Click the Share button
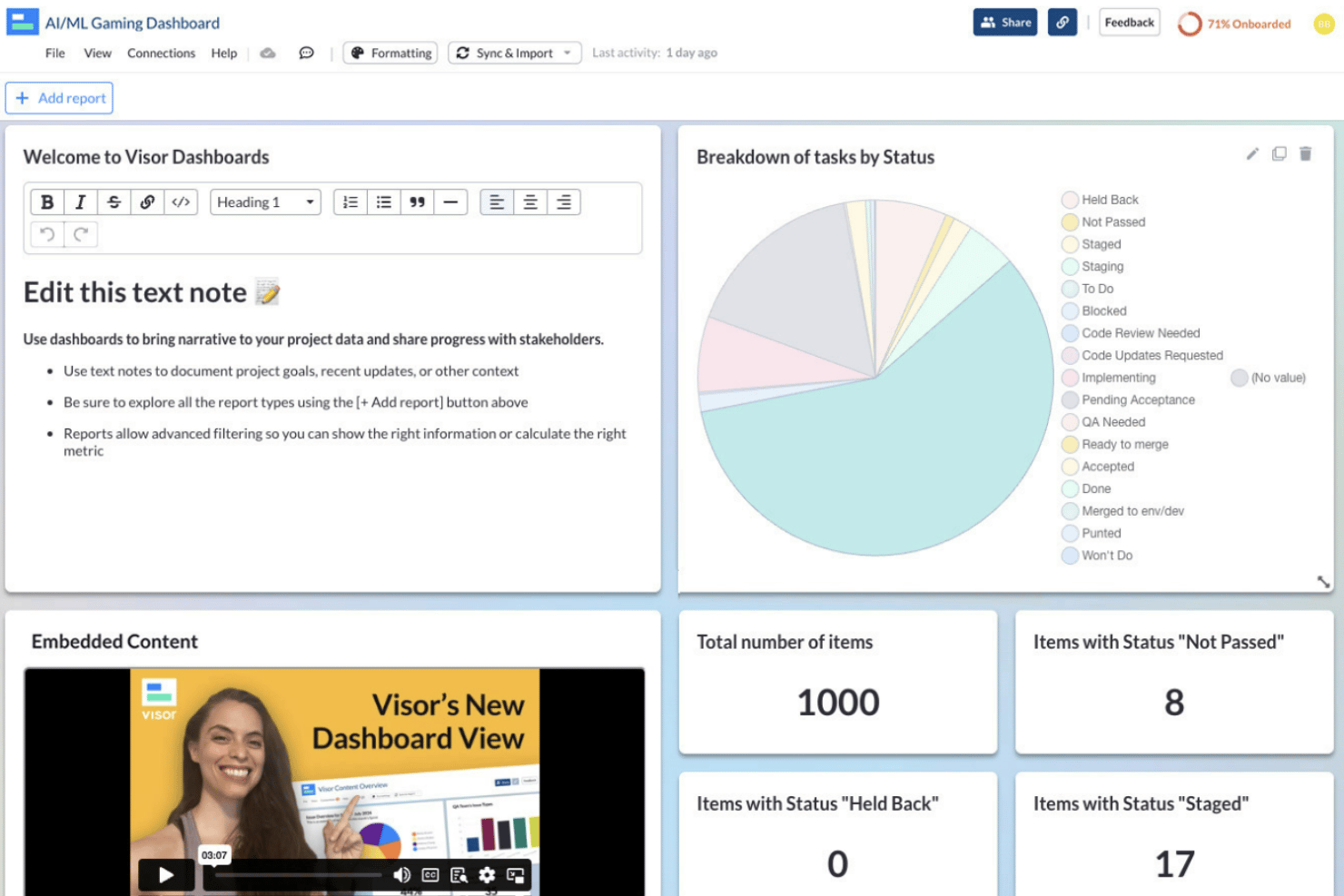Image resolution: width=1344 pixels, height=896 pixels. 1005,23
